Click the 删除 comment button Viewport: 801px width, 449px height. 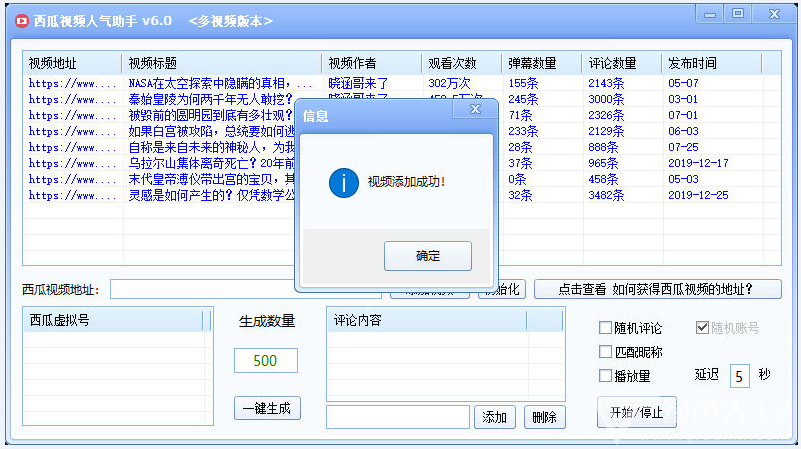pyautogui.click(x=545, y=417)
